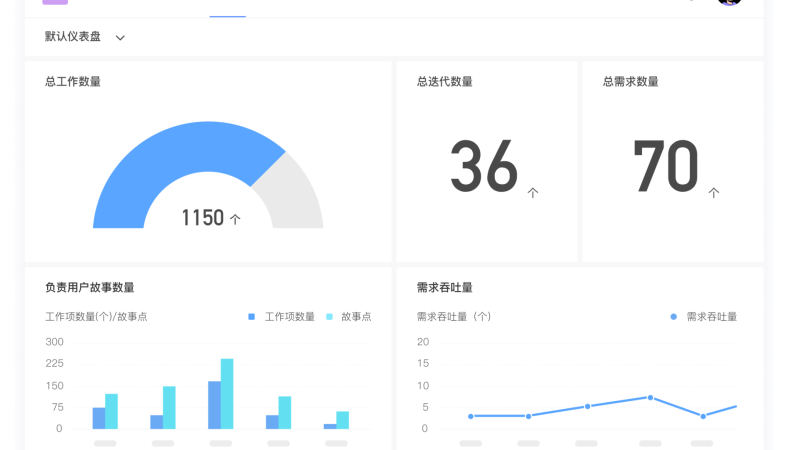The image size is (800, 450).
Task: Toggle the 故事点 legend series
Action: 349,317
